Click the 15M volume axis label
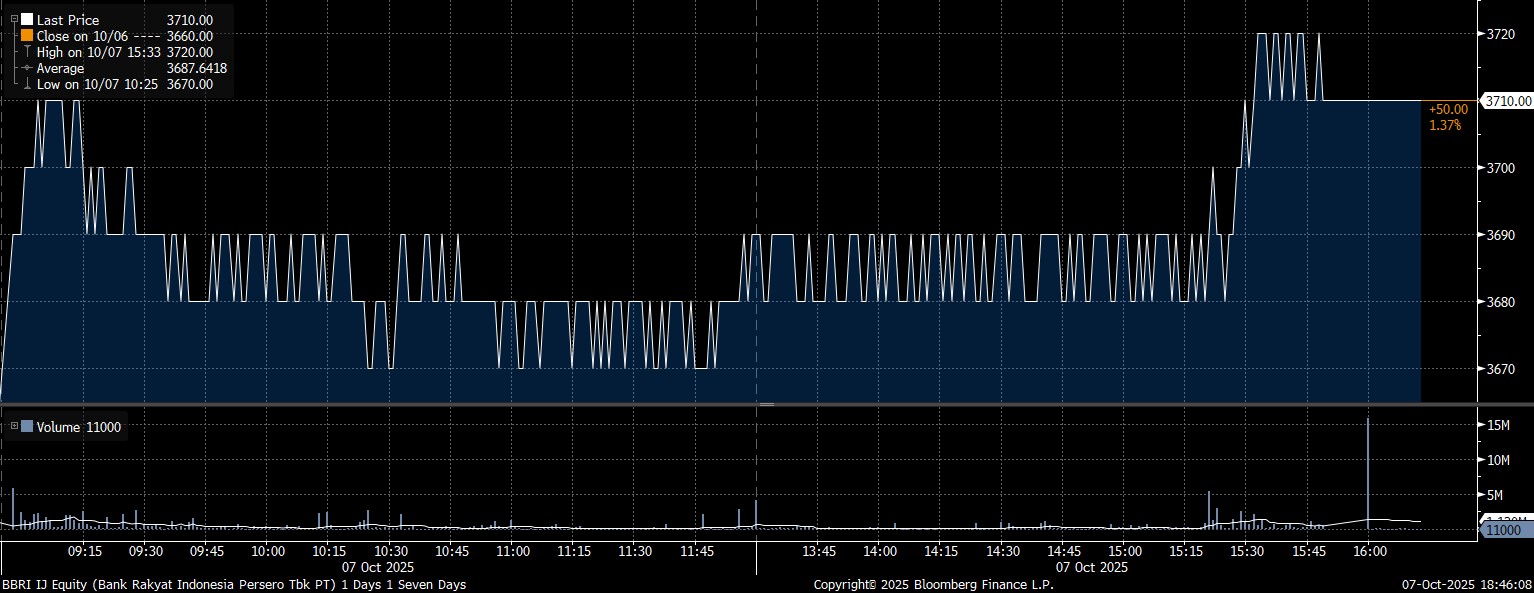The image size is (1534, 593). click(1498, 425)
